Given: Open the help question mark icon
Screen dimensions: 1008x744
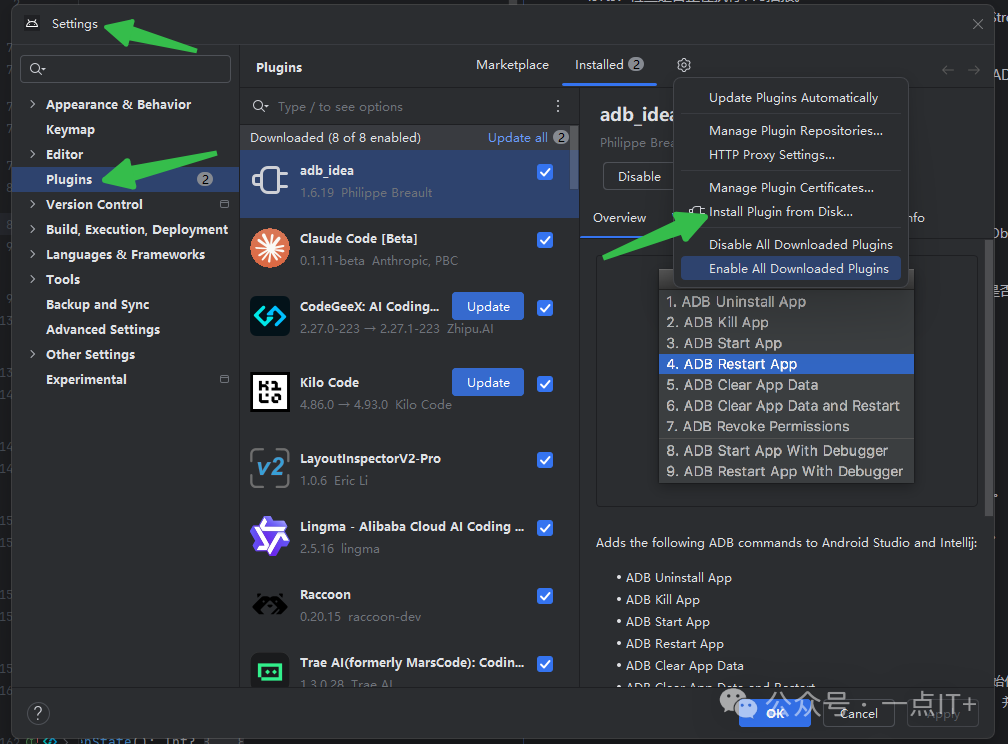Looking at the screenshot, I should tap(38, 713).
